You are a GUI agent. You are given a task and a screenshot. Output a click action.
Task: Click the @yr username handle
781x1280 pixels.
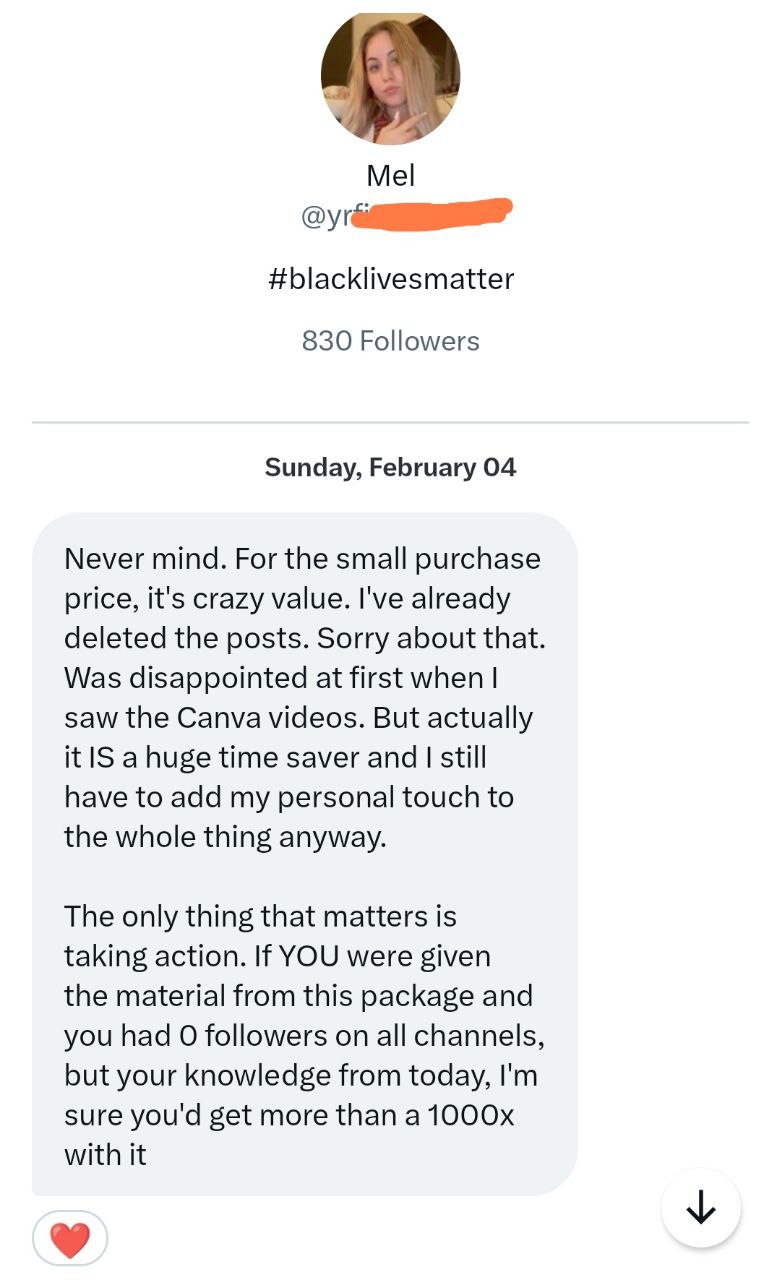point(326,217)
